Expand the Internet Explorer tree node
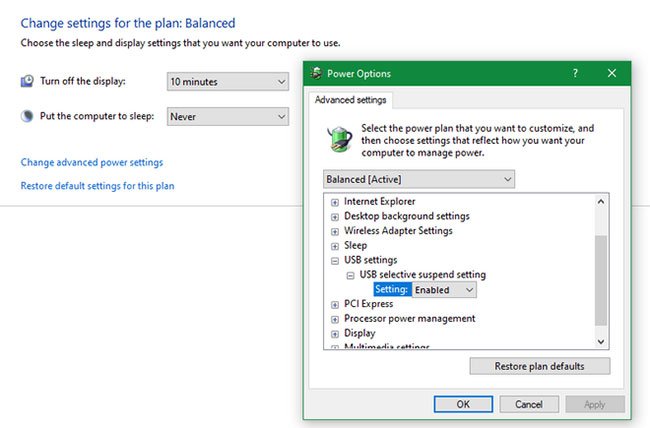Image resolution: width=650 pixels, height=428 pixels. pyautogui.click(x=334, y=202)
